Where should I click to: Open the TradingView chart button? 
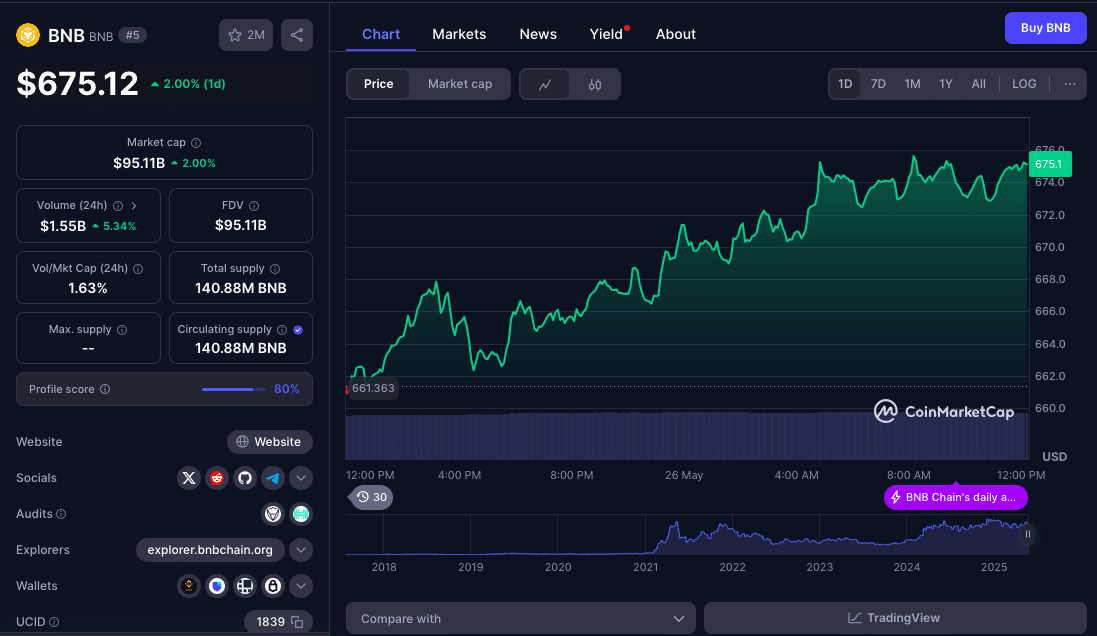[x=894, y=618]
